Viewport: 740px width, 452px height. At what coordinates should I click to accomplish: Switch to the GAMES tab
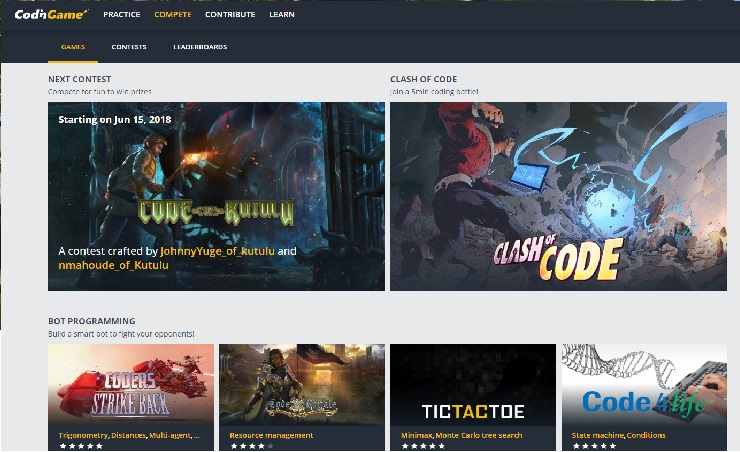[73, 47]
